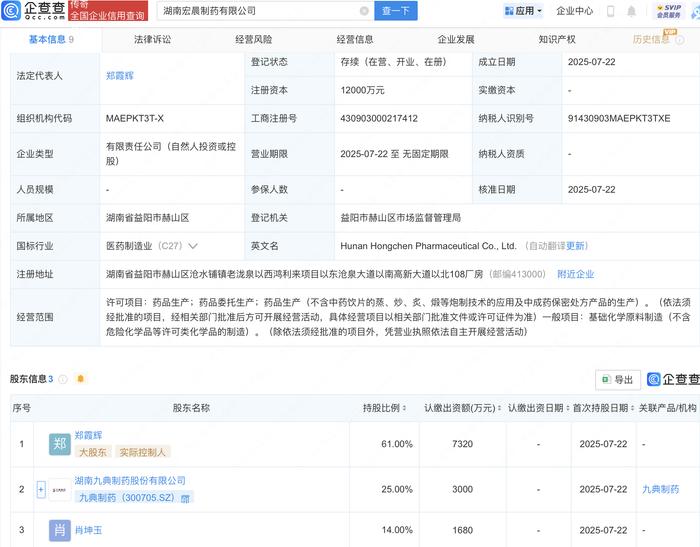Click the 九典制药 (300705.SZ) stock tag
The width and height of the screenshot is (700, 547).
(134, 497)
